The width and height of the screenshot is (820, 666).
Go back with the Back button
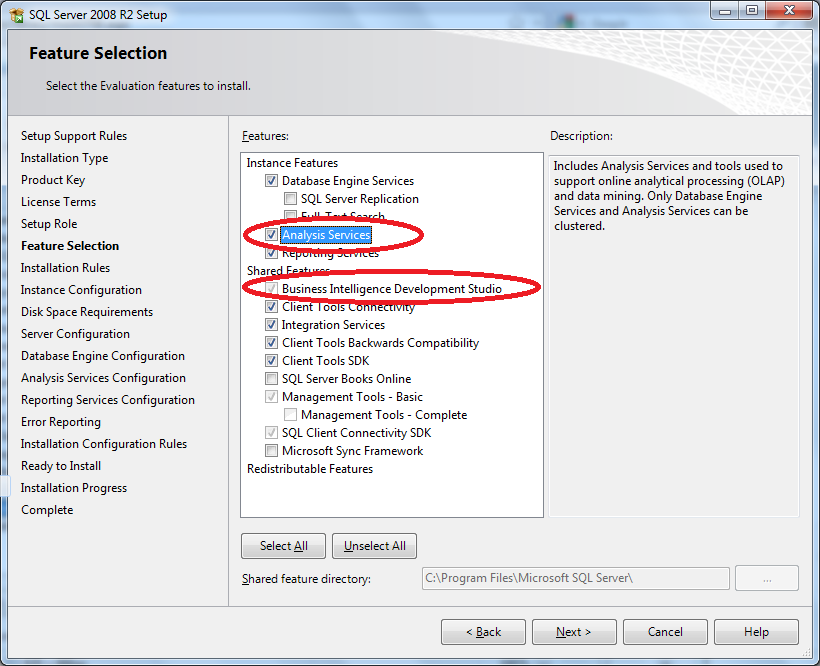(x=483, y=632)
